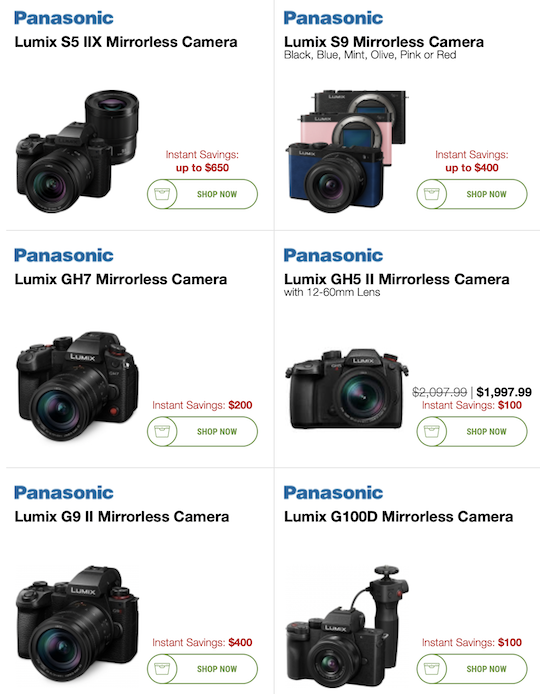
Task: Click the basket icon for Lumix GH7
Action: [x=162, y=431]
